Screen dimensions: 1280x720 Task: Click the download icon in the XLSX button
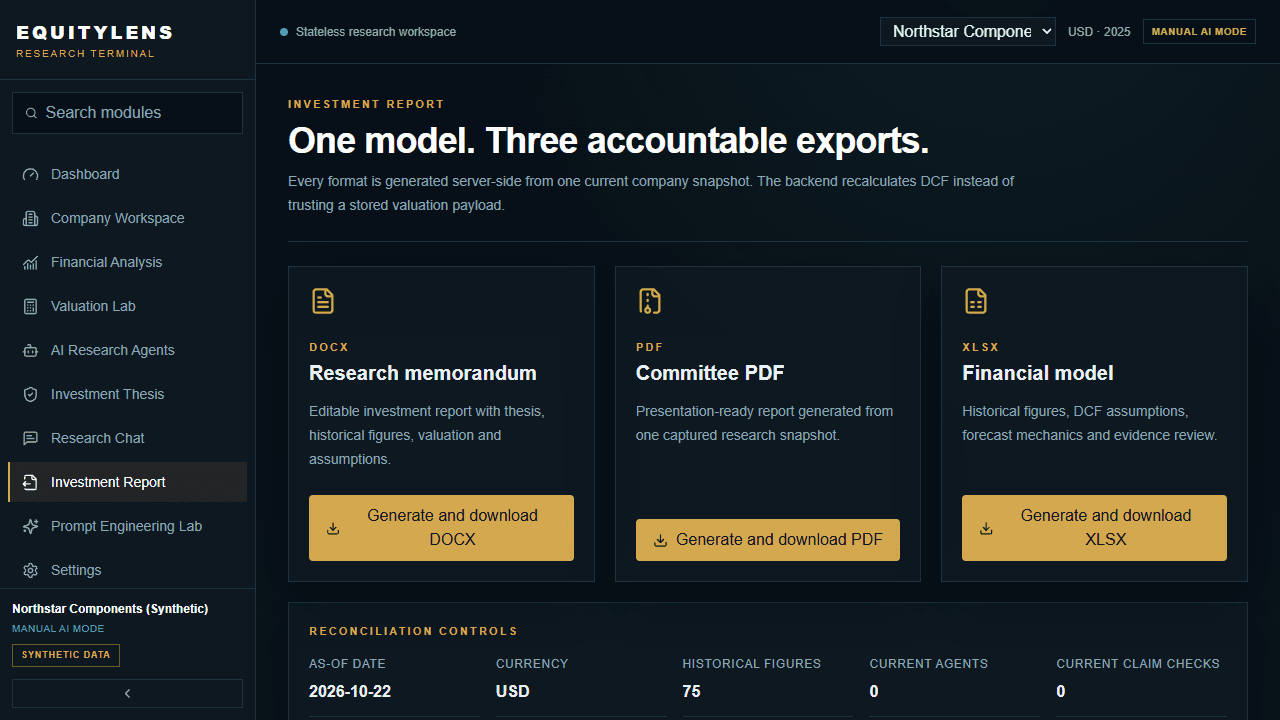[986, 528]
